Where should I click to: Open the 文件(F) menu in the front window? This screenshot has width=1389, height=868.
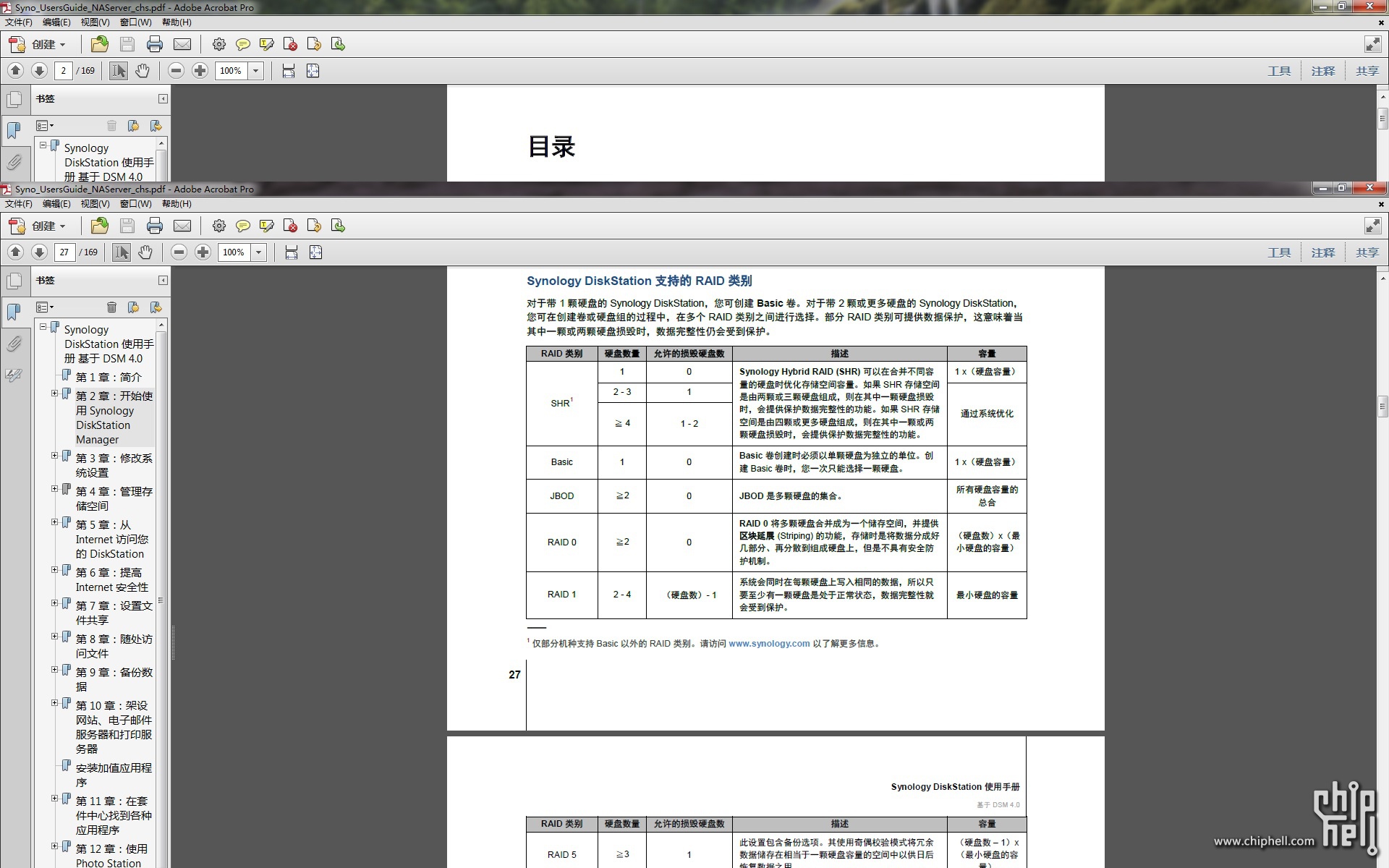tap(19, 204)
